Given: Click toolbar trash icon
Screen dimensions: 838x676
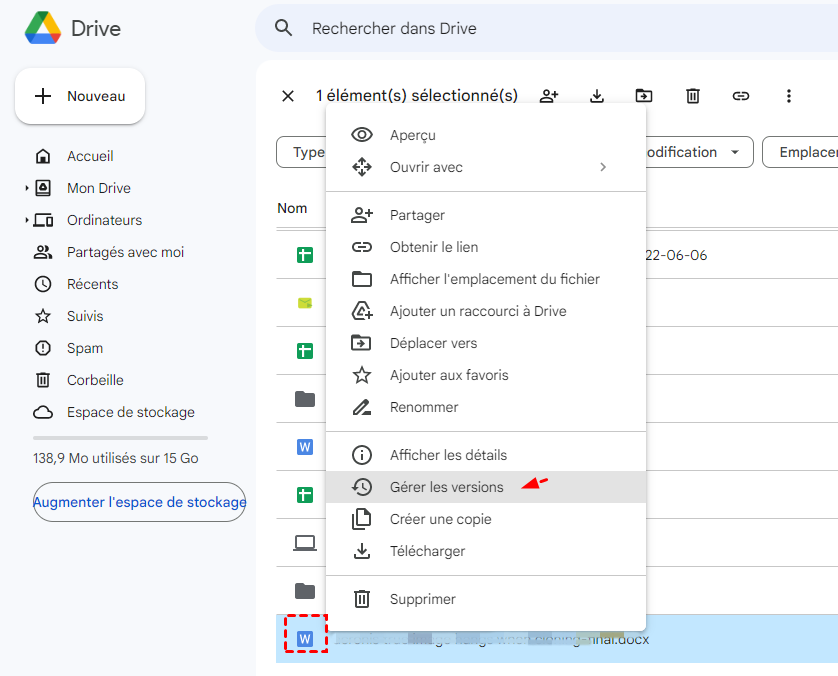Looking at the screenshot, I should [x=693, y=96].
